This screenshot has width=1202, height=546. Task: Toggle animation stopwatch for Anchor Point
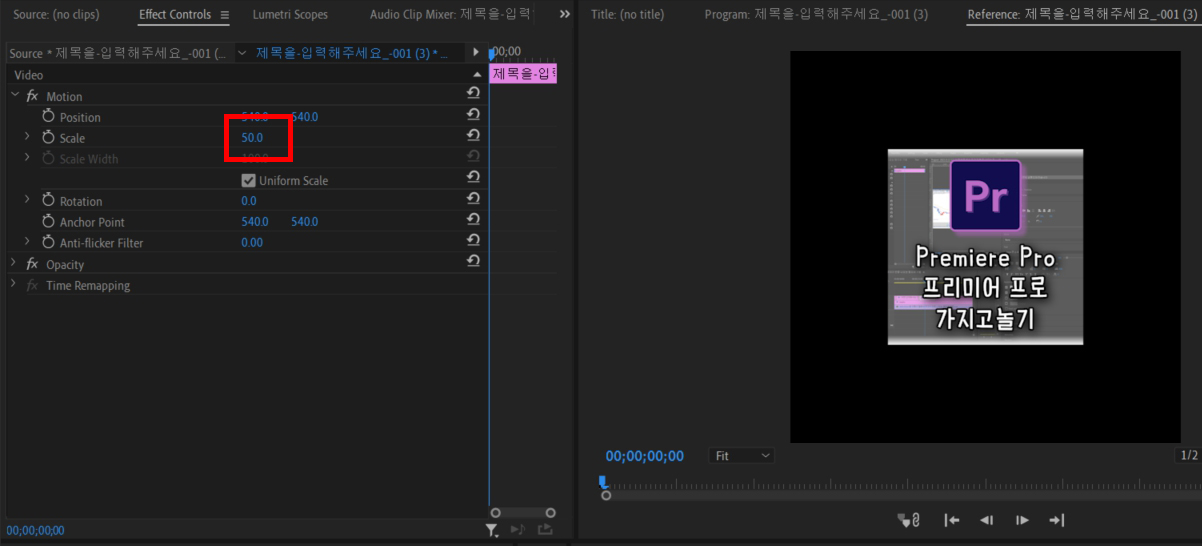[48, 222]
